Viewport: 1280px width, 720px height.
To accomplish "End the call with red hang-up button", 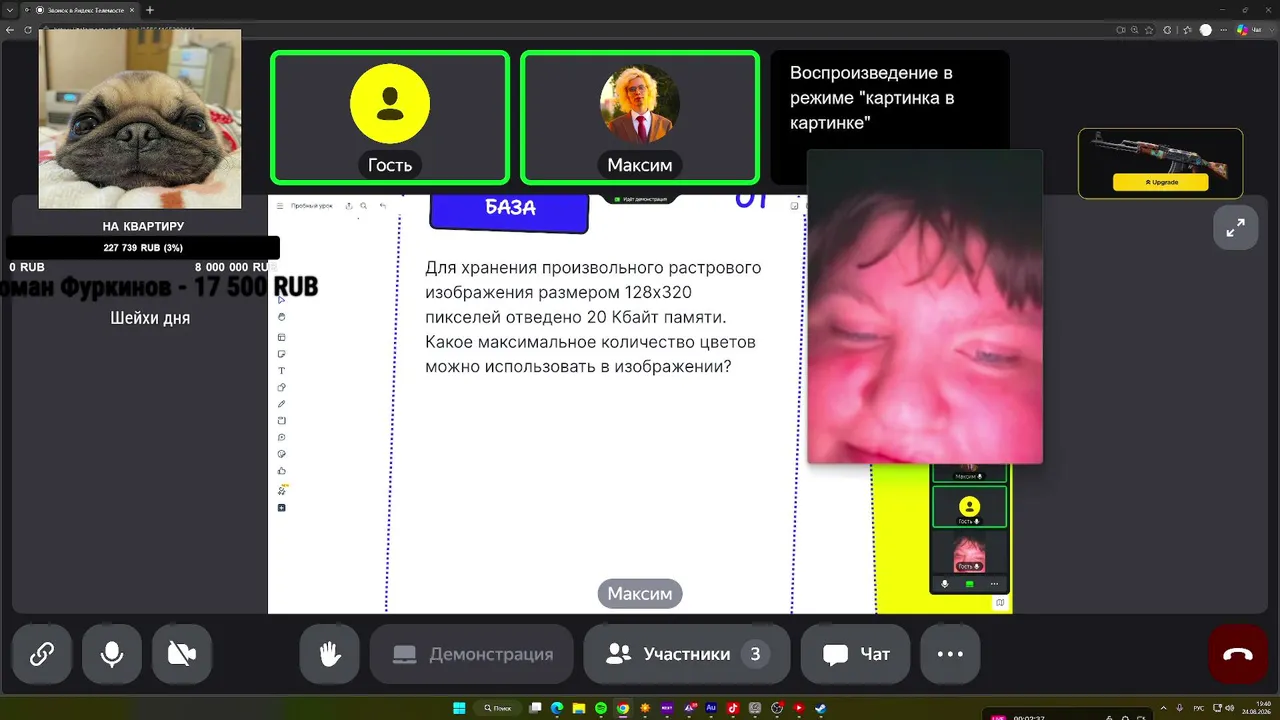I will coord(1238,654).
